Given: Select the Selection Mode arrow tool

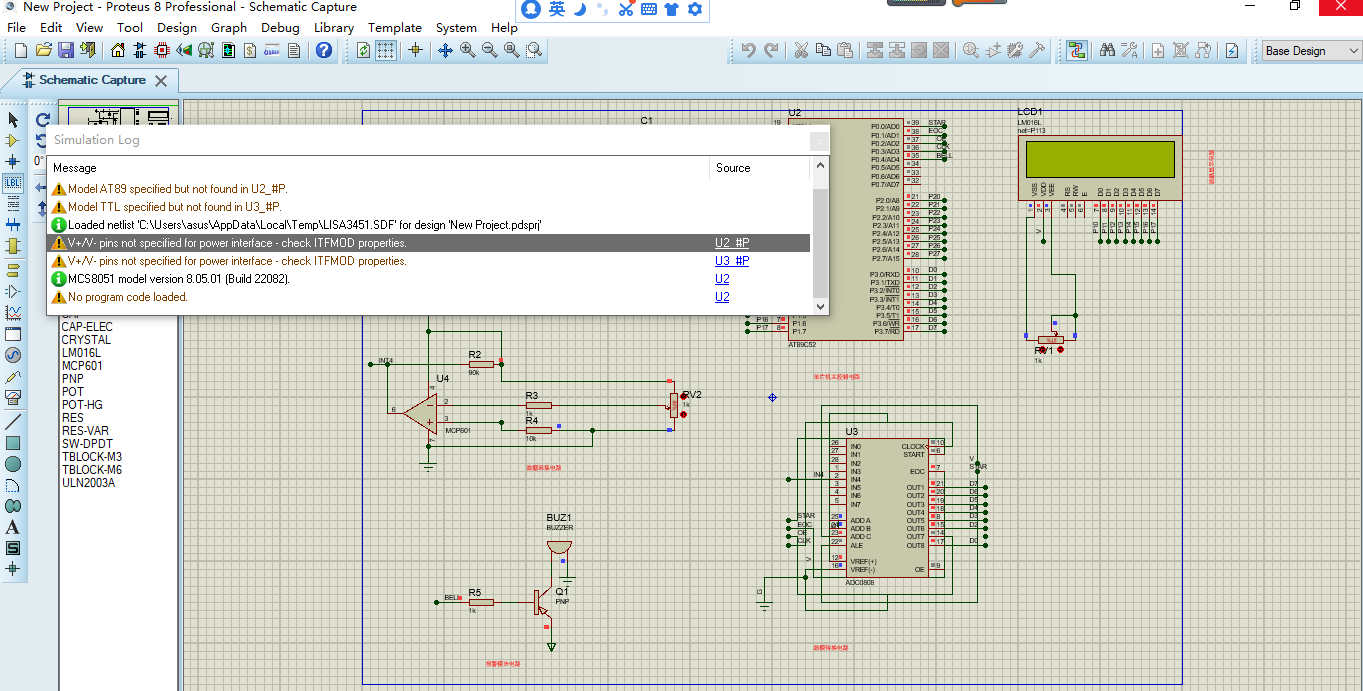Looking at the screenshot, I should pyautogui.click(x=13, y=120).
